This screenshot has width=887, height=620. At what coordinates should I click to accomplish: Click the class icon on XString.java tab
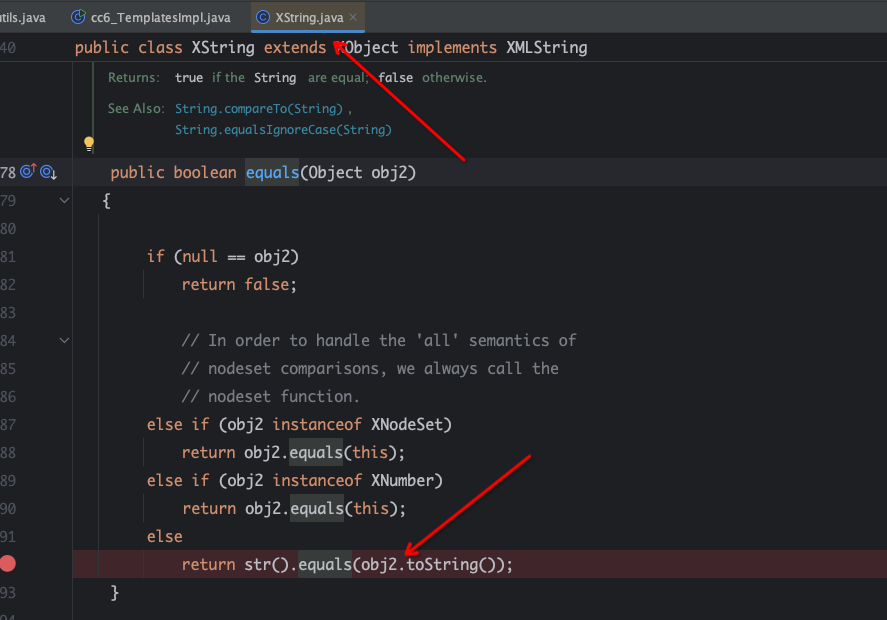(262, 17)
